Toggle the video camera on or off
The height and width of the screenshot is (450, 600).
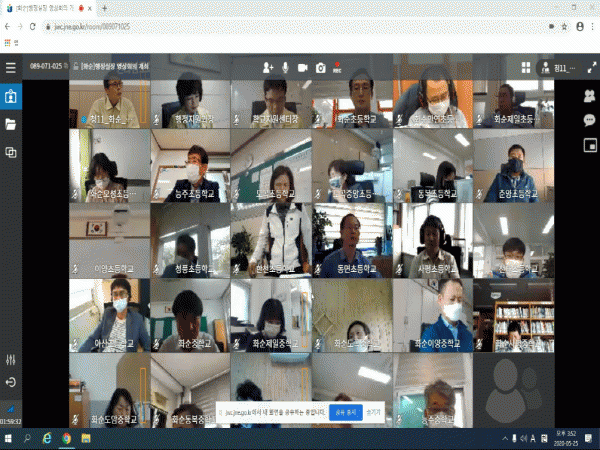coord(302,67)
